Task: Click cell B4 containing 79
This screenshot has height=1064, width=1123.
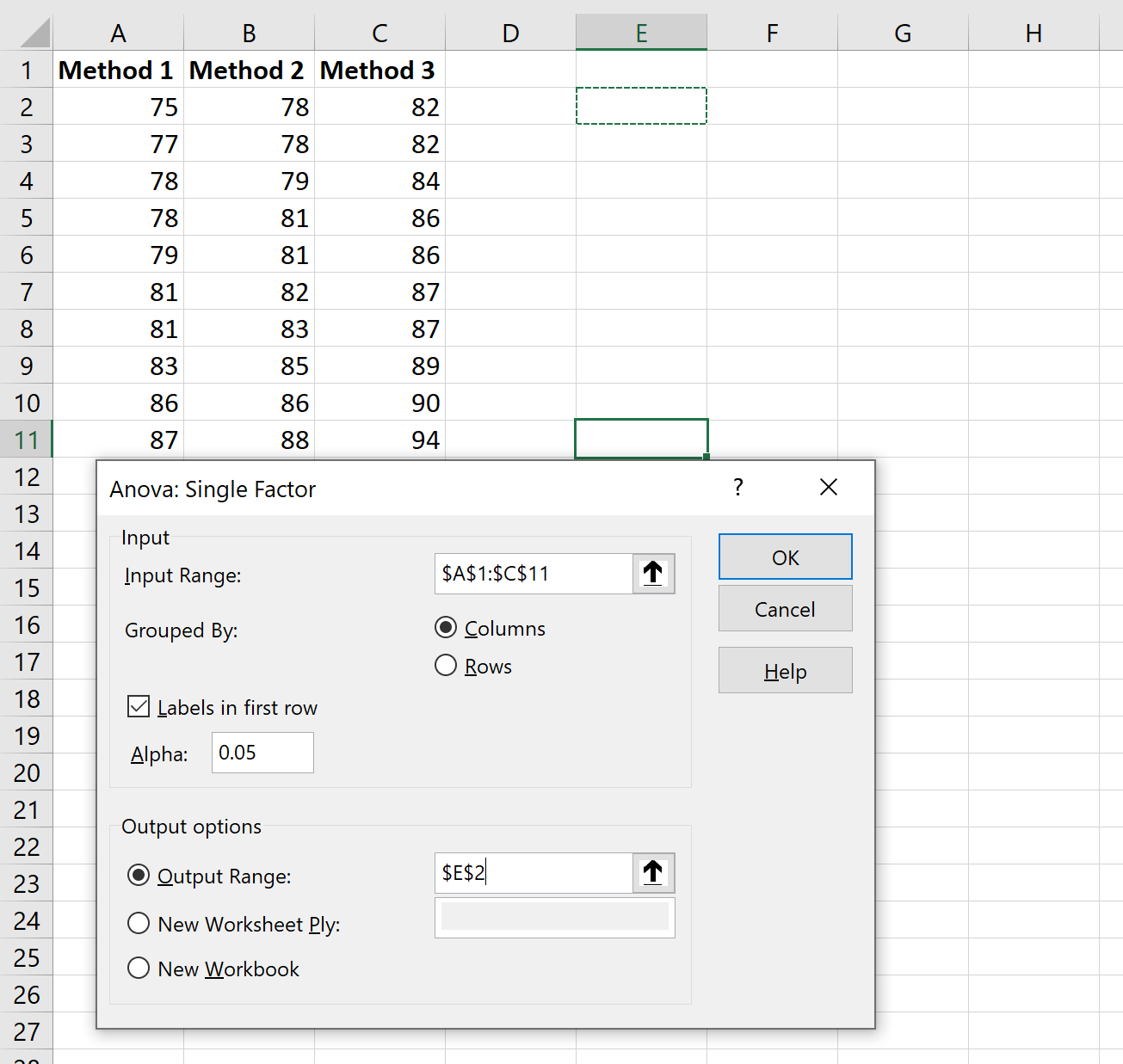Action: (250, 181)
